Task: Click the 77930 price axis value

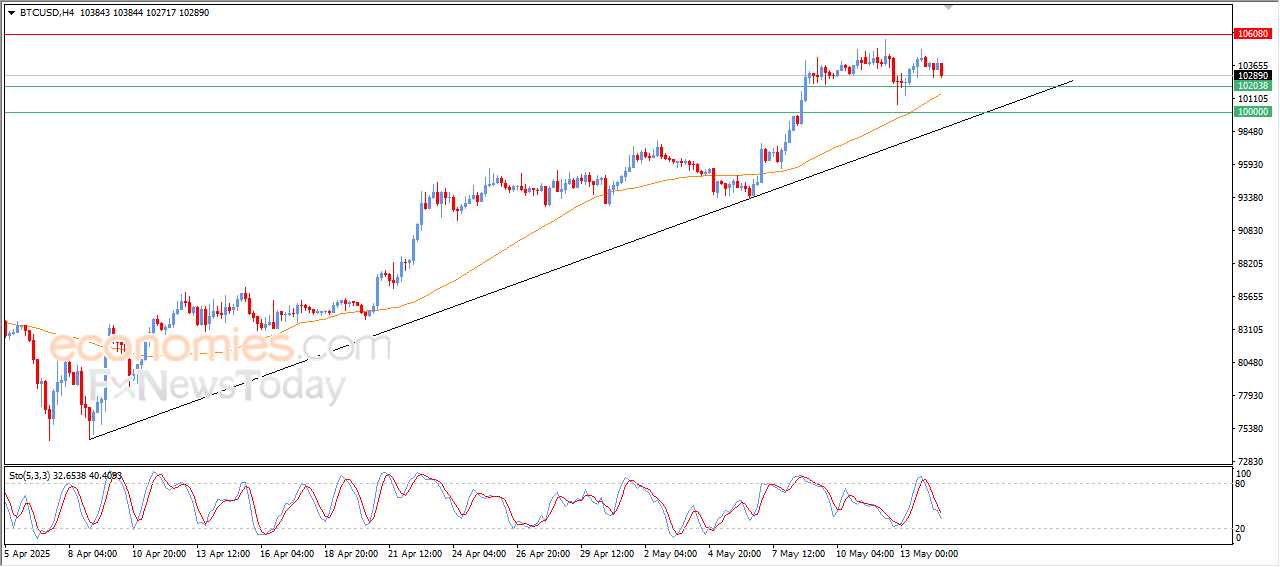Action: 1251,396
